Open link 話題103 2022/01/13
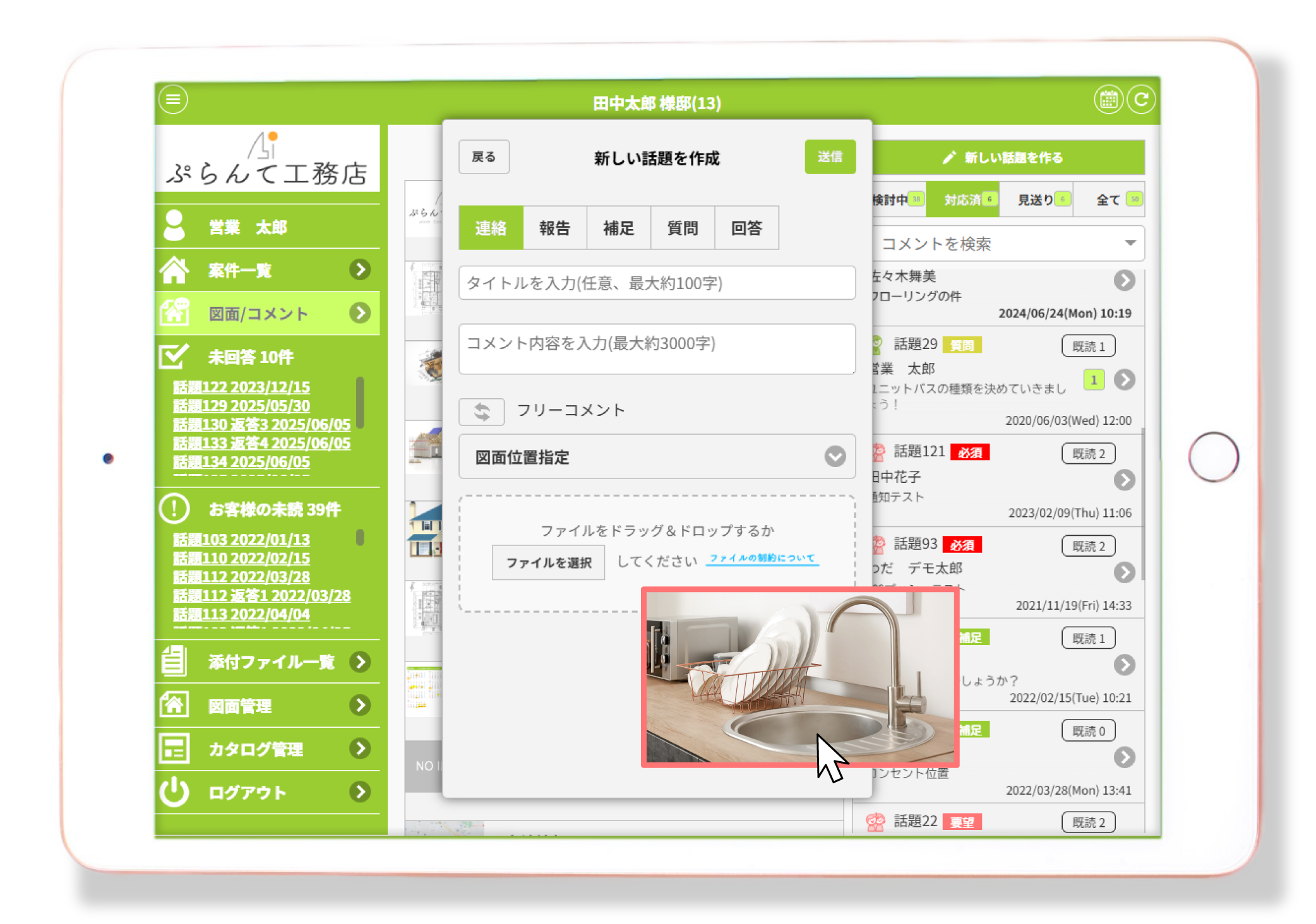Image resolution: width=1316 pixels, height=924 pixels. coord(241,540)
